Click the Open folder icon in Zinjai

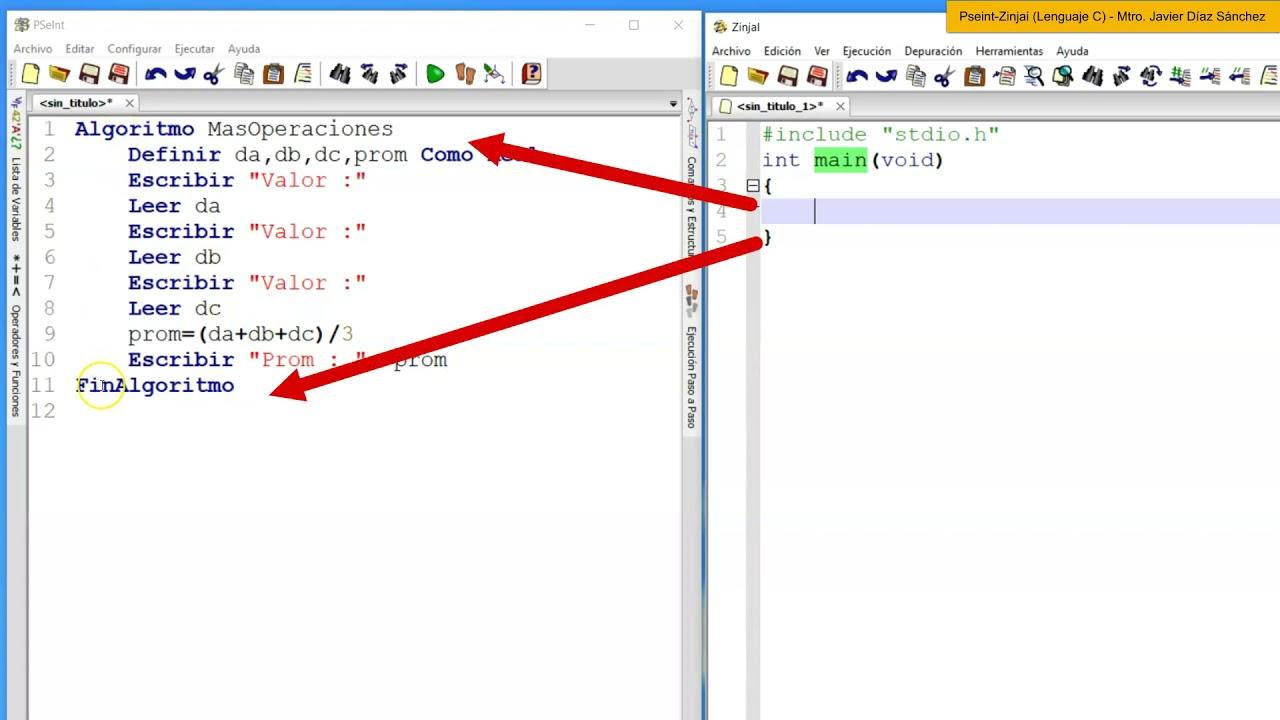tap(758, 77)
